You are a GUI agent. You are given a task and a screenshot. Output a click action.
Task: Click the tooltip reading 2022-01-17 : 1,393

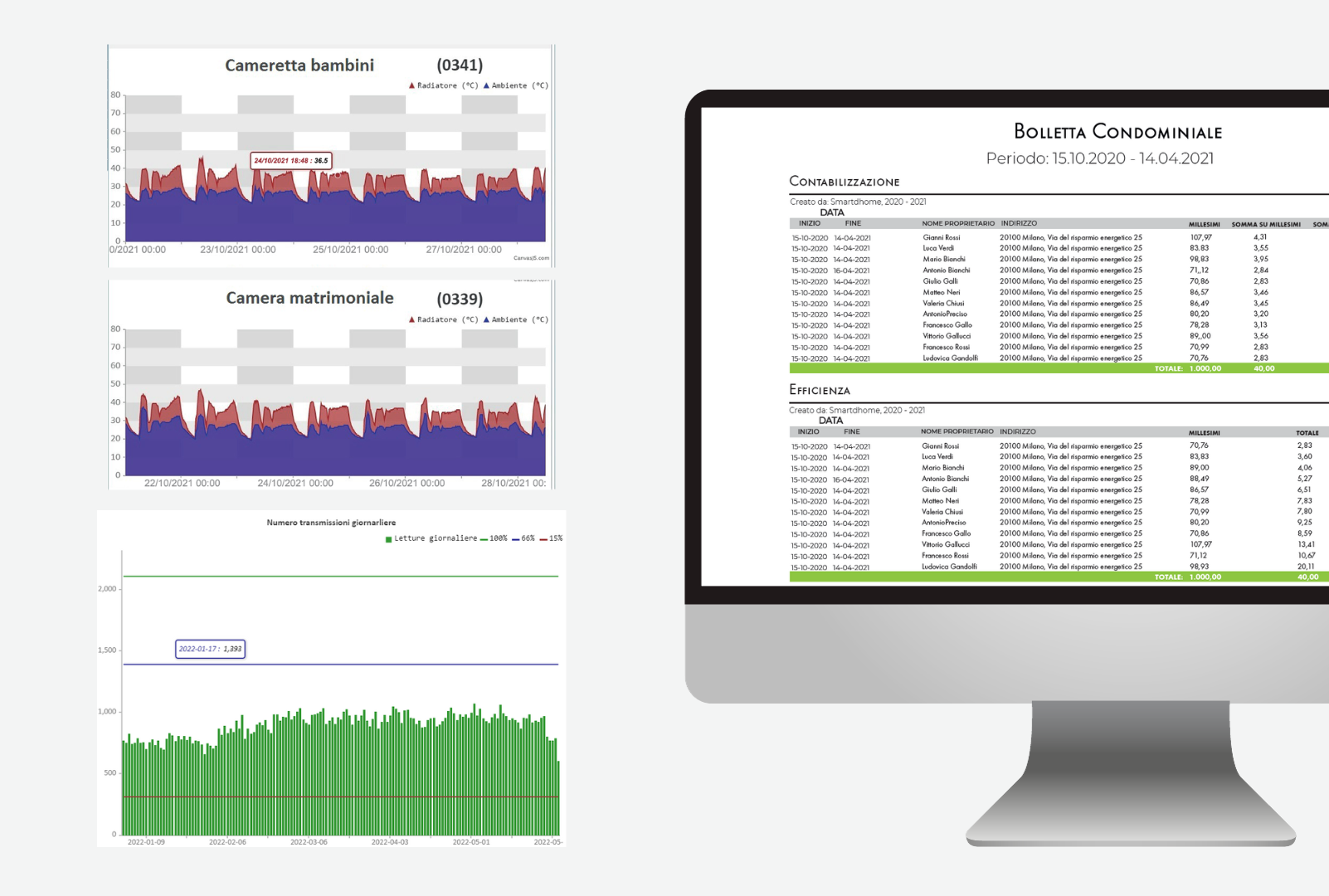click(x=211, y=649)
